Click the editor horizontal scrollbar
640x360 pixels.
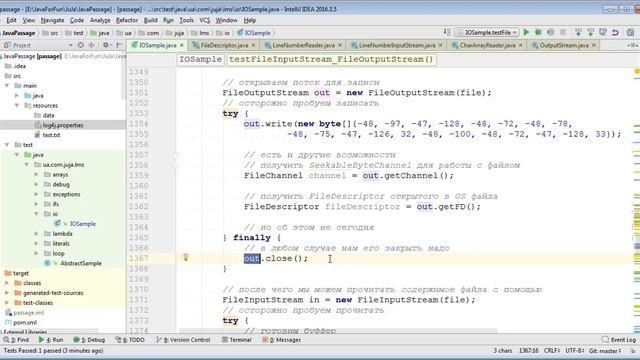click(338, 331)
